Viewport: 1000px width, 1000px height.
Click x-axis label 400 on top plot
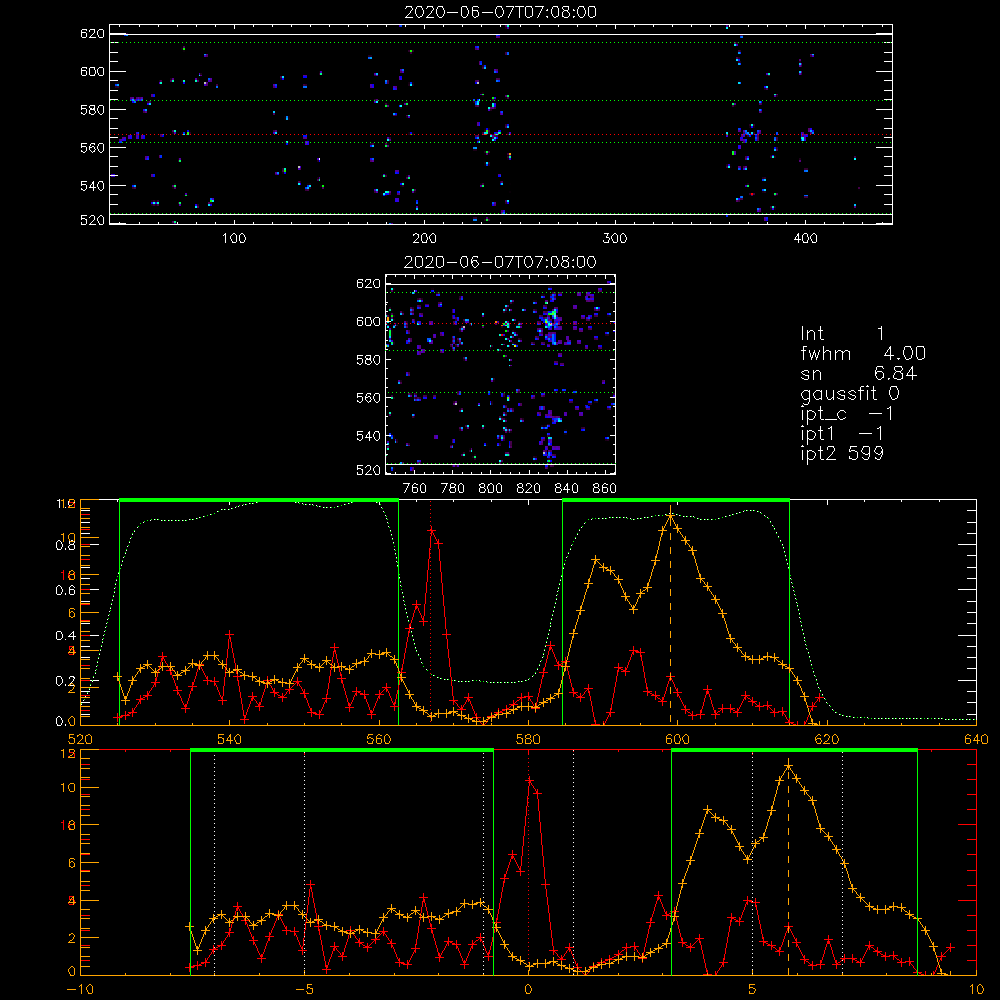tap(805, 239)
